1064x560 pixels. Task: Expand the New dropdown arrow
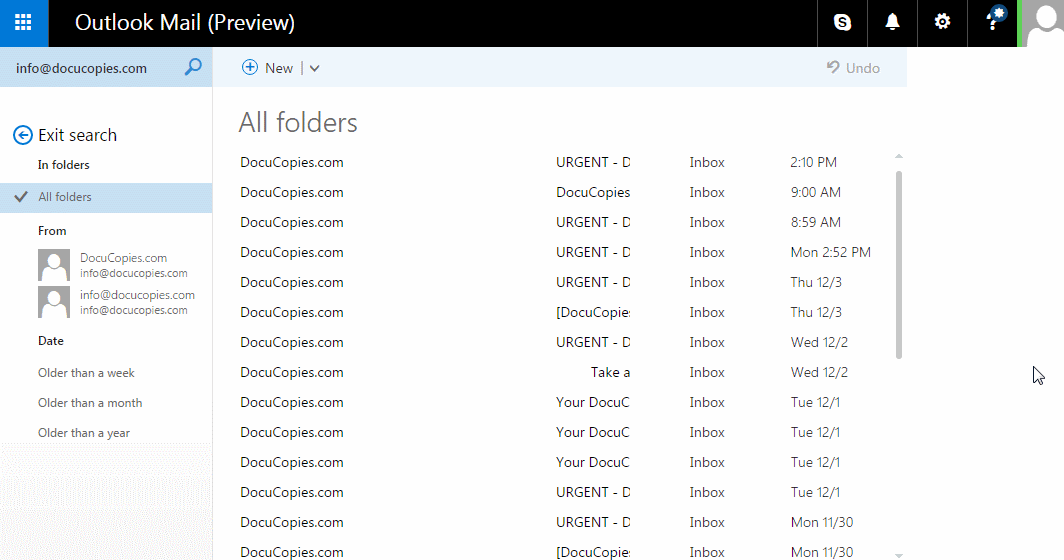point(314,68)
